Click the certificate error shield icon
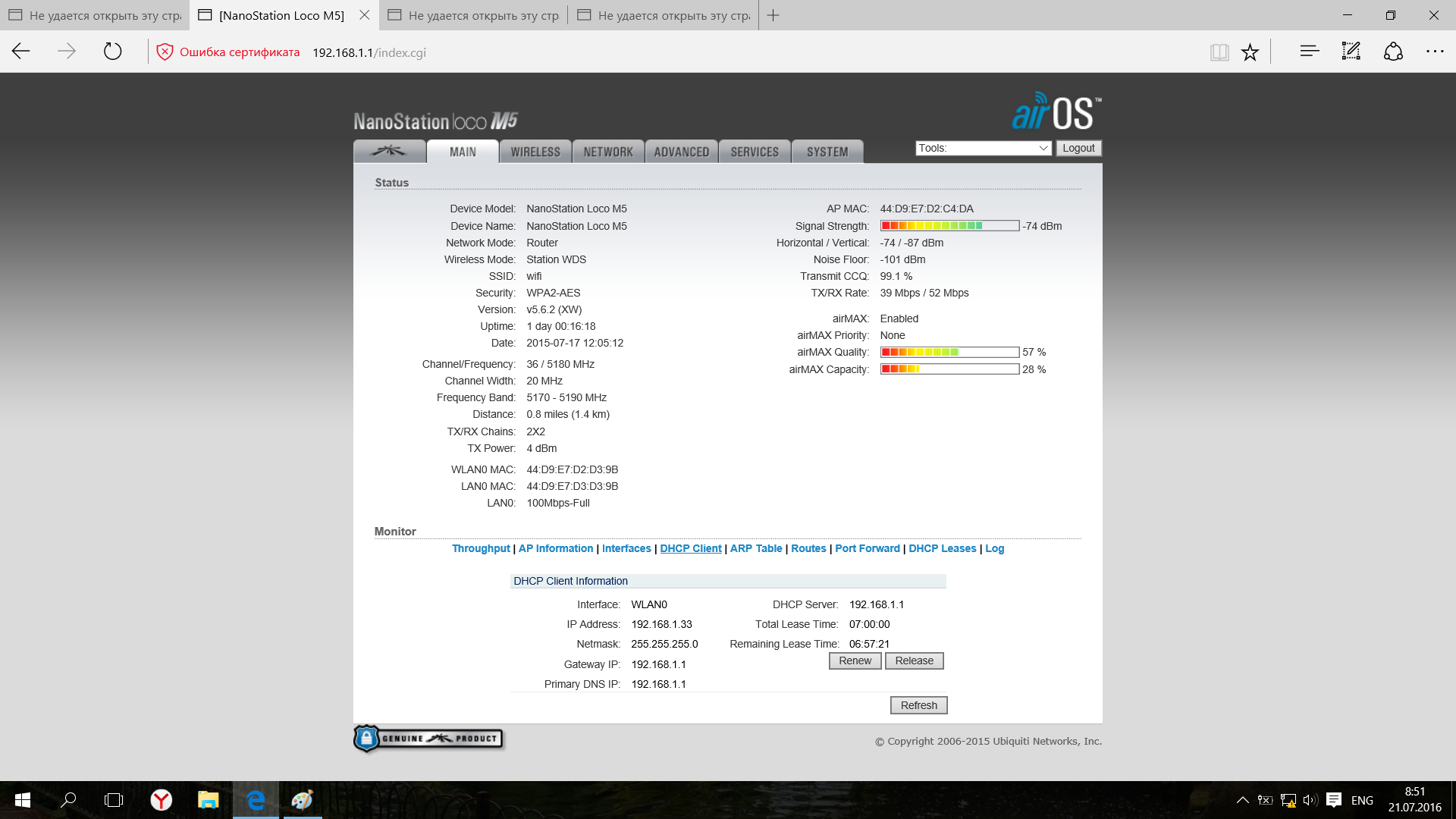This screenshot has height=819, width=1456. click(x=165, y=52)
